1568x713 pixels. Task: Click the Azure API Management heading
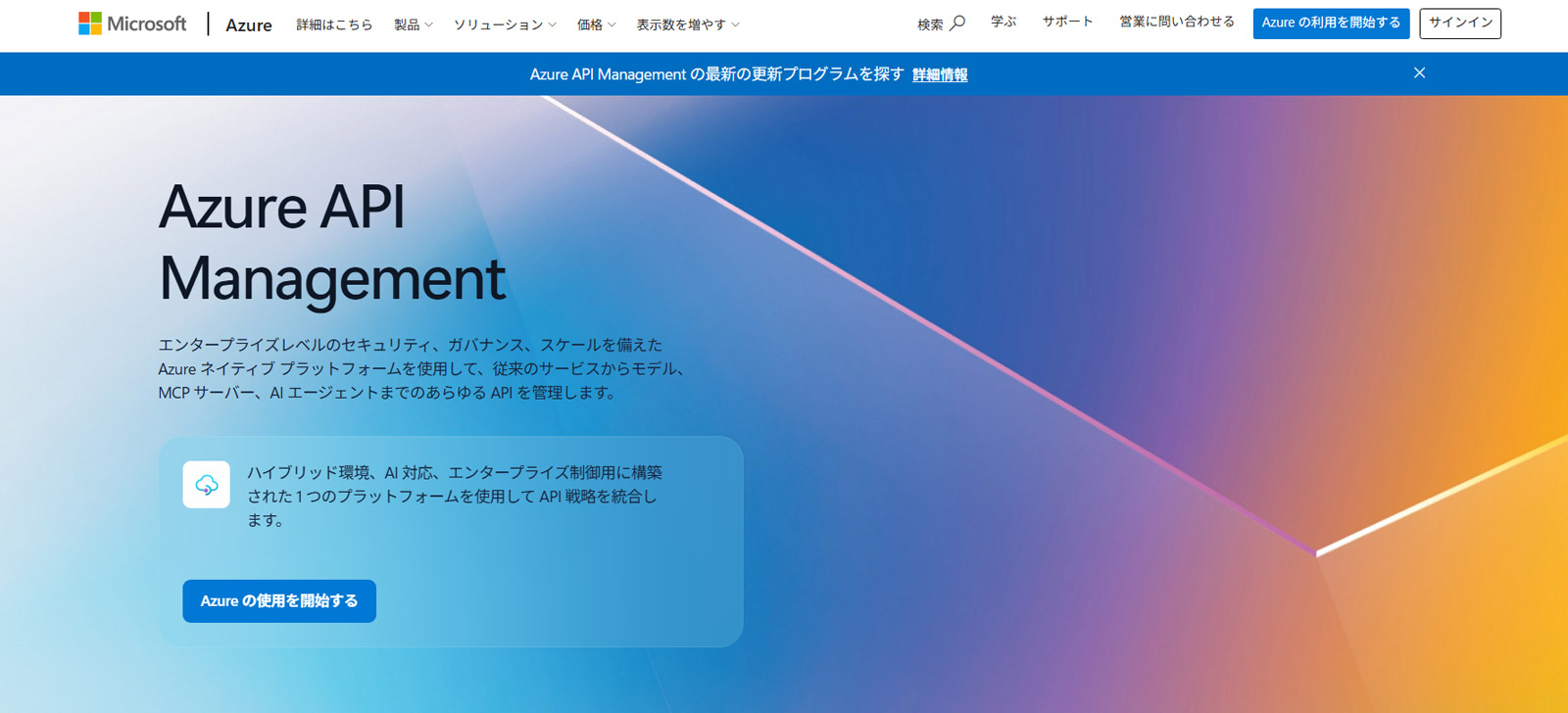click(x=332, y=243)
